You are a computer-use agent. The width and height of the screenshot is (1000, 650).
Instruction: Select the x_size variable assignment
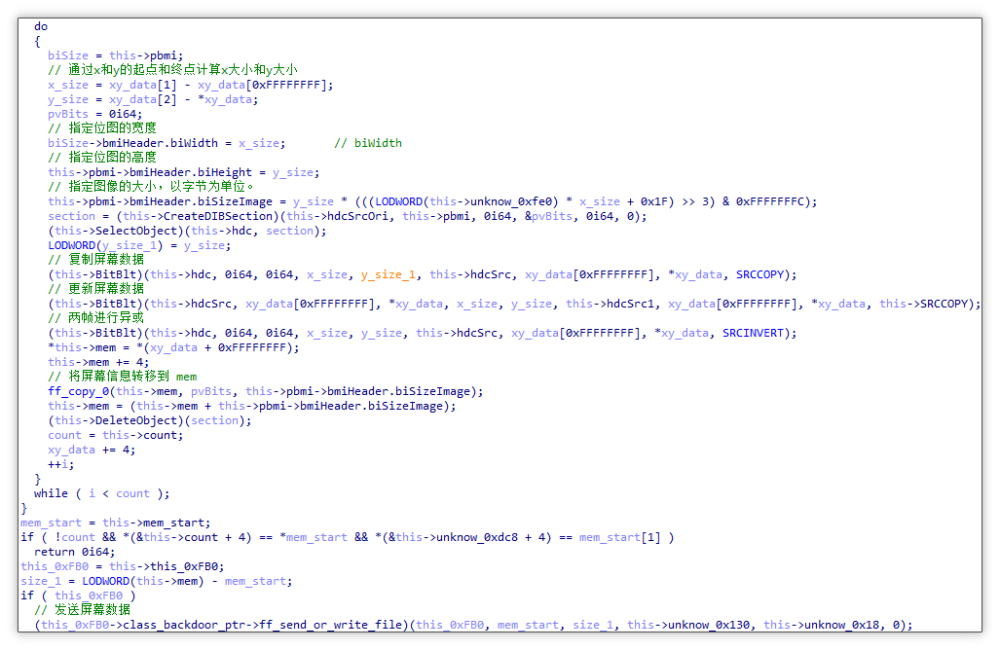pyautogui.click(x=62, y=85)
